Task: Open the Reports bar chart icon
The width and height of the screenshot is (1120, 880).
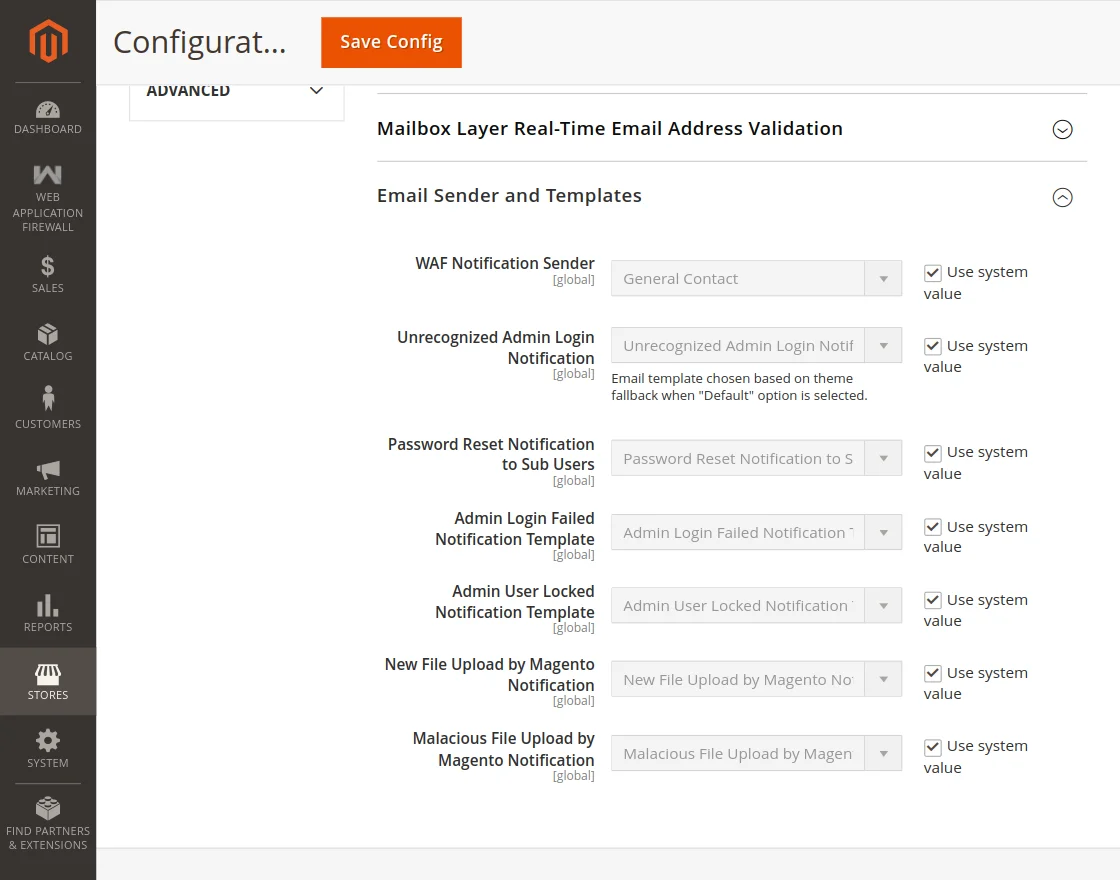Action: tap(48, 605)
